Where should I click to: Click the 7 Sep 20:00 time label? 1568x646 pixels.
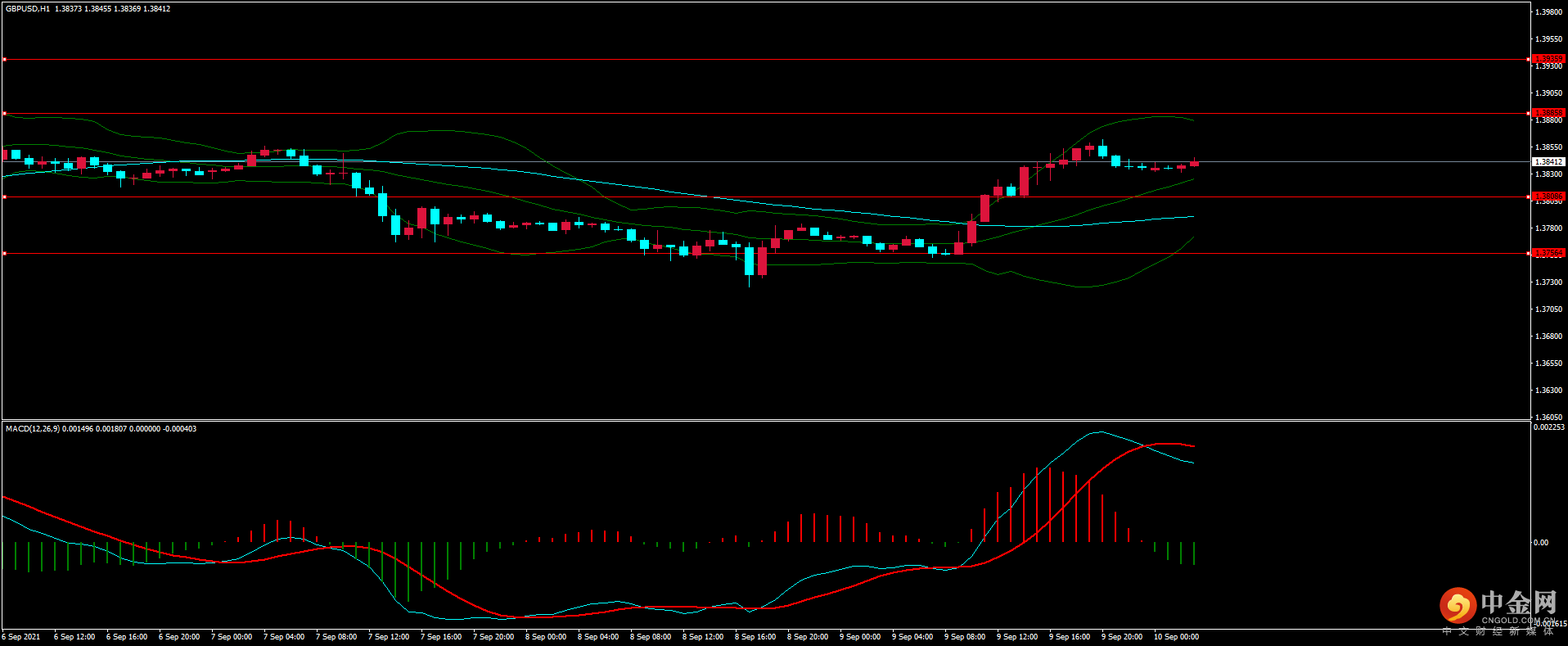pyautogui.click(x=493, y=637)
